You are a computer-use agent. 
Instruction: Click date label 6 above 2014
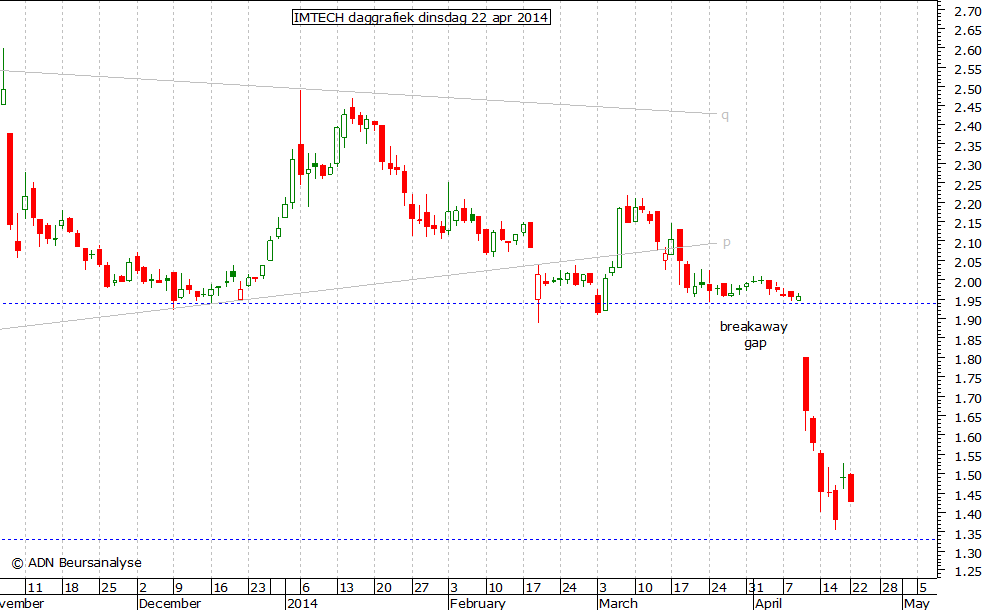pyautogui.click(x=306, y=587)
